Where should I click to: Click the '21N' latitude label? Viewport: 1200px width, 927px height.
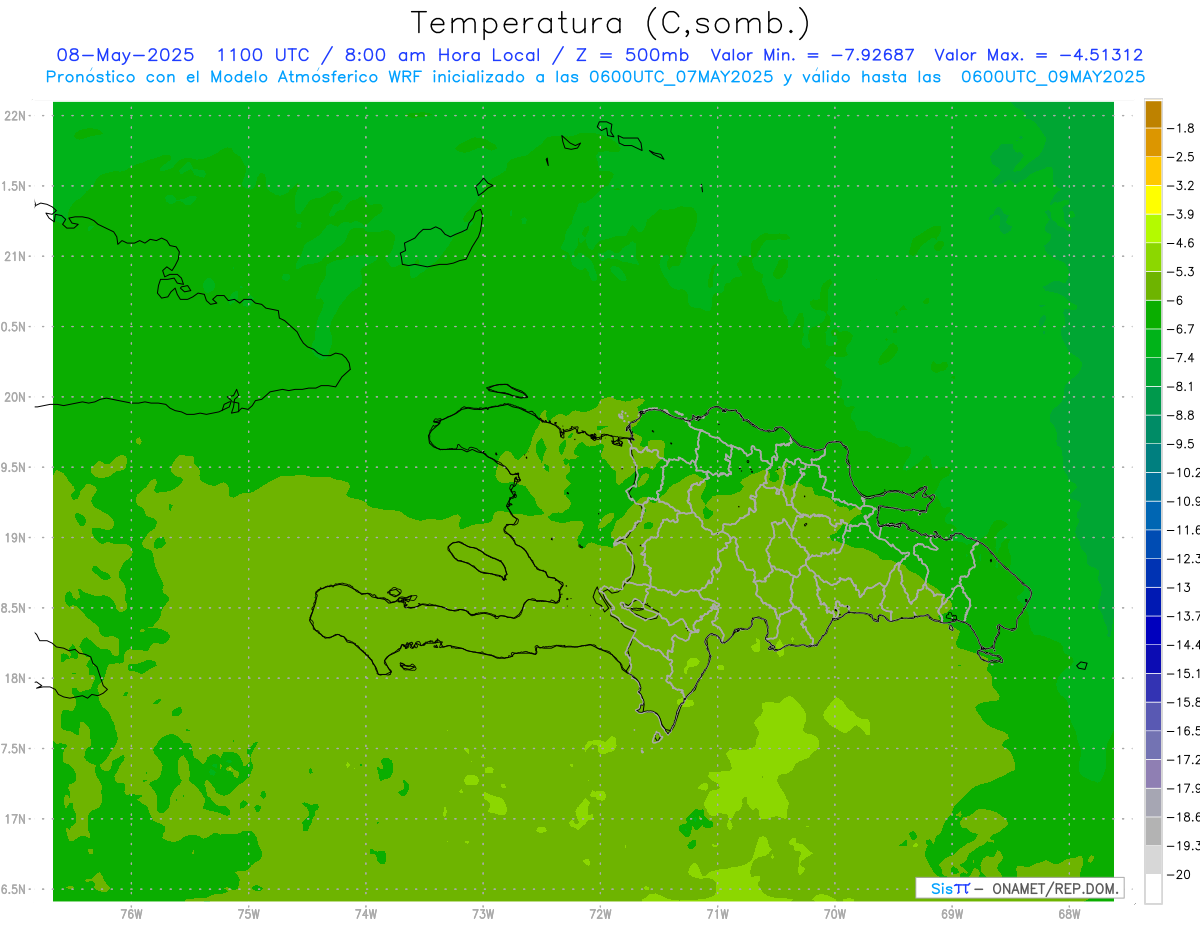(17, 257)
